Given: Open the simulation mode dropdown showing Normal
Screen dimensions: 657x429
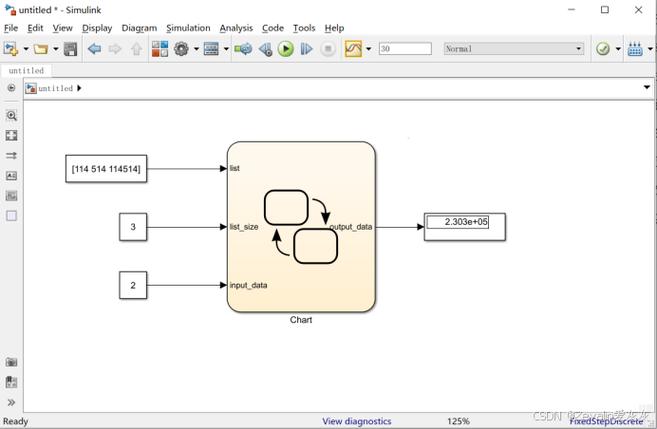Looking at the screenshot, I should click(512, 49).
